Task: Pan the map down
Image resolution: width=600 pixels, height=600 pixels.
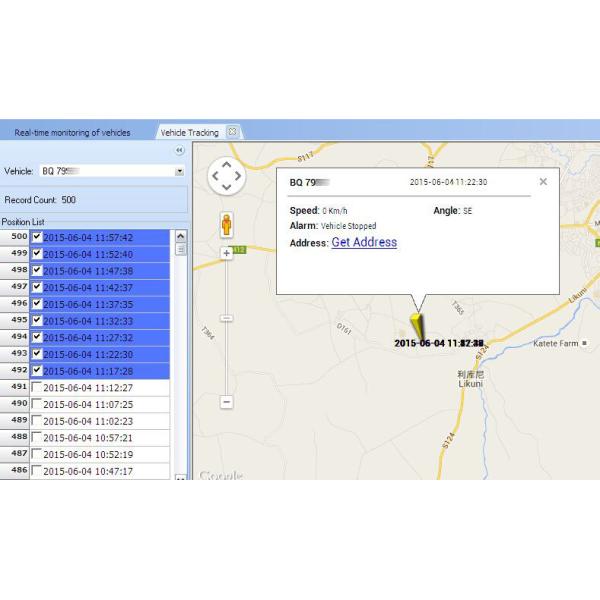Action: pos(227,187)
